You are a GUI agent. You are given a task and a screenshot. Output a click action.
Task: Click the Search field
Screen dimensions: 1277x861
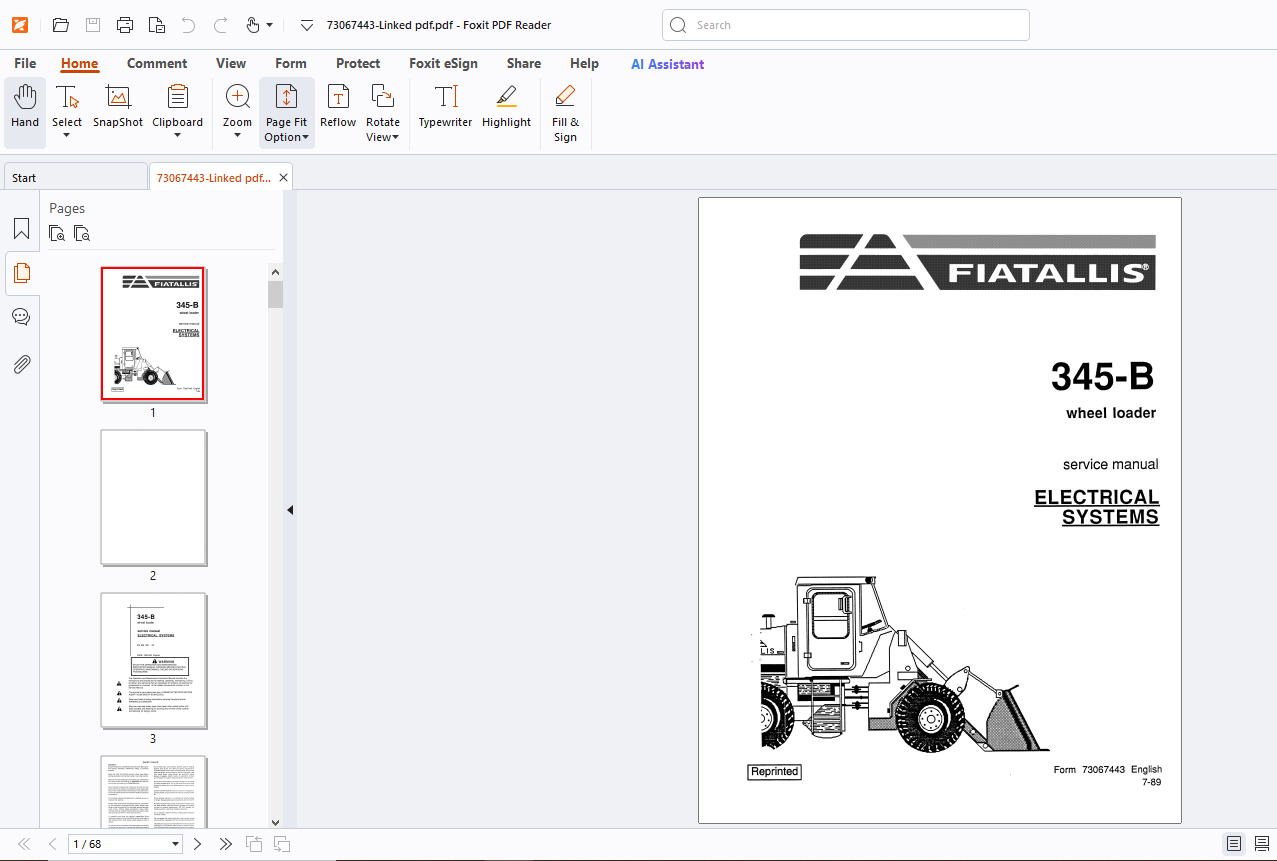click(x=846, y=25)
